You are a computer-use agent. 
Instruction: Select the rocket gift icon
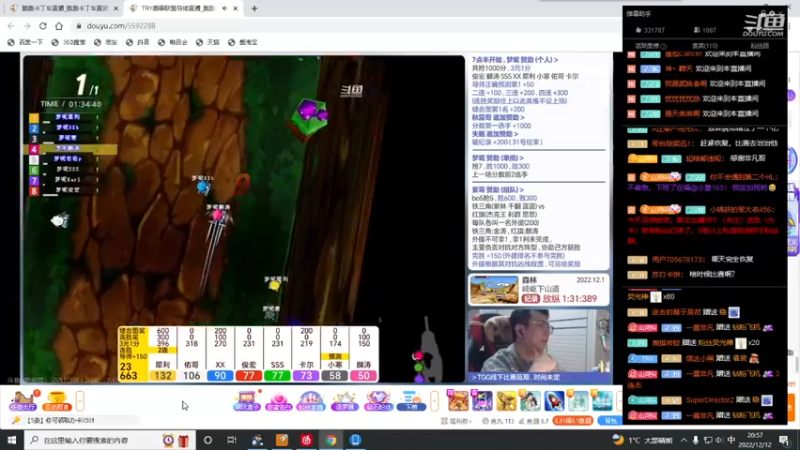(x=554, y=401)
